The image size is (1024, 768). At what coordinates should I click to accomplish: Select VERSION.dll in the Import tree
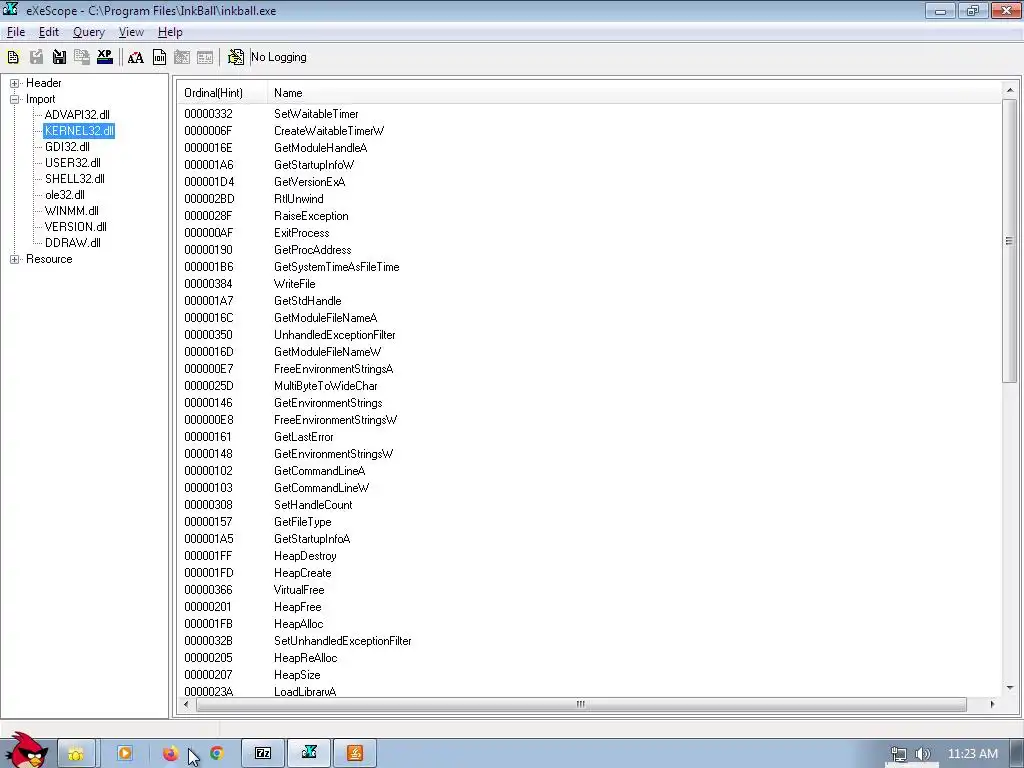(76, 227)
